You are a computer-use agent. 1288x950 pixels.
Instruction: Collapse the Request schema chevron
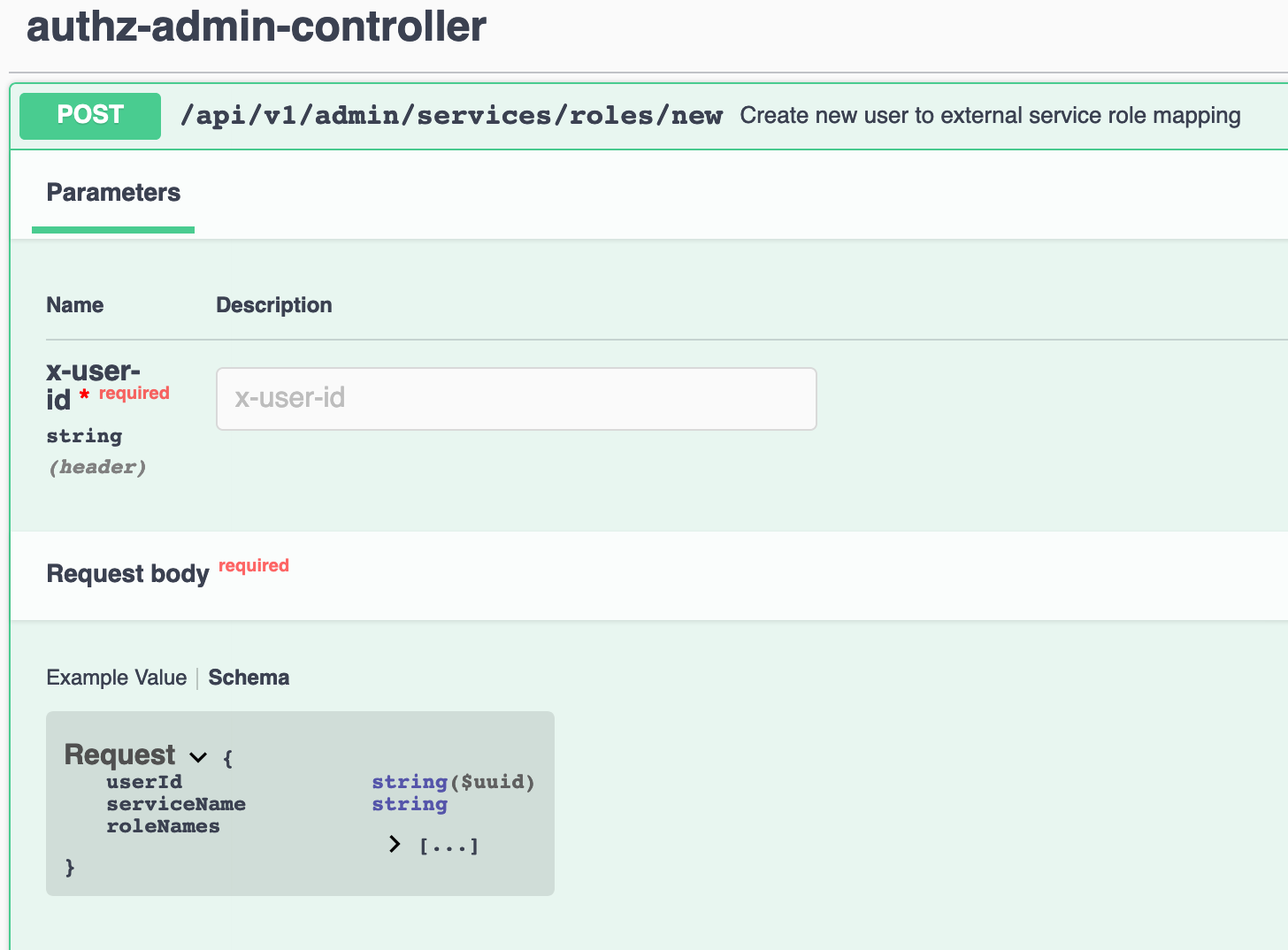(198, 757)
